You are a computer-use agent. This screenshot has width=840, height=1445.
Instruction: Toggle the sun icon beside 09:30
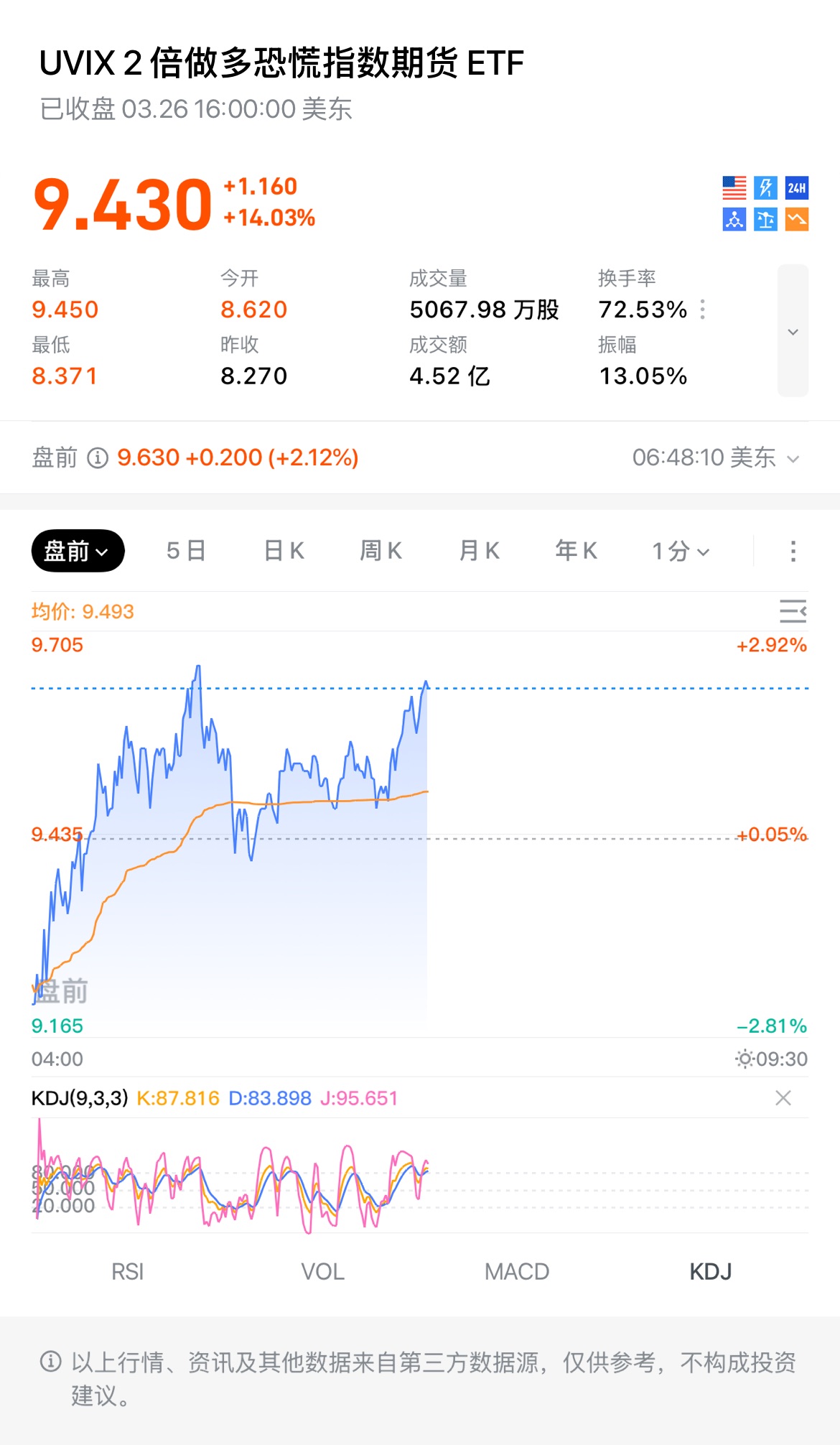[745, 1059]
